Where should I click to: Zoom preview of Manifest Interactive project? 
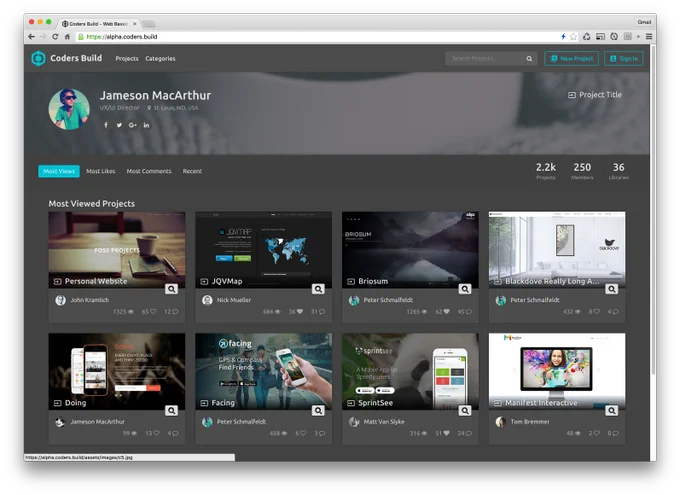pos(611,410)
